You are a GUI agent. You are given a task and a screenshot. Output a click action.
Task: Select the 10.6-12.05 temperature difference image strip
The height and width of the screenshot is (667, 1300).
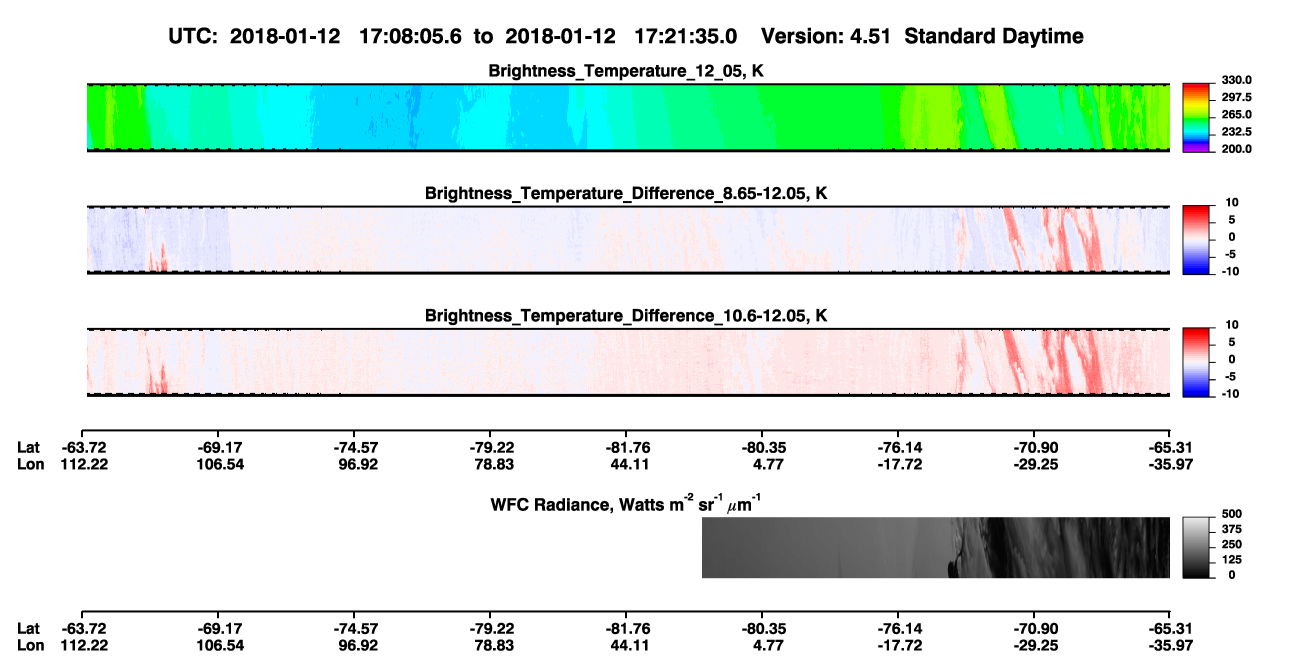tap(628, 362)
